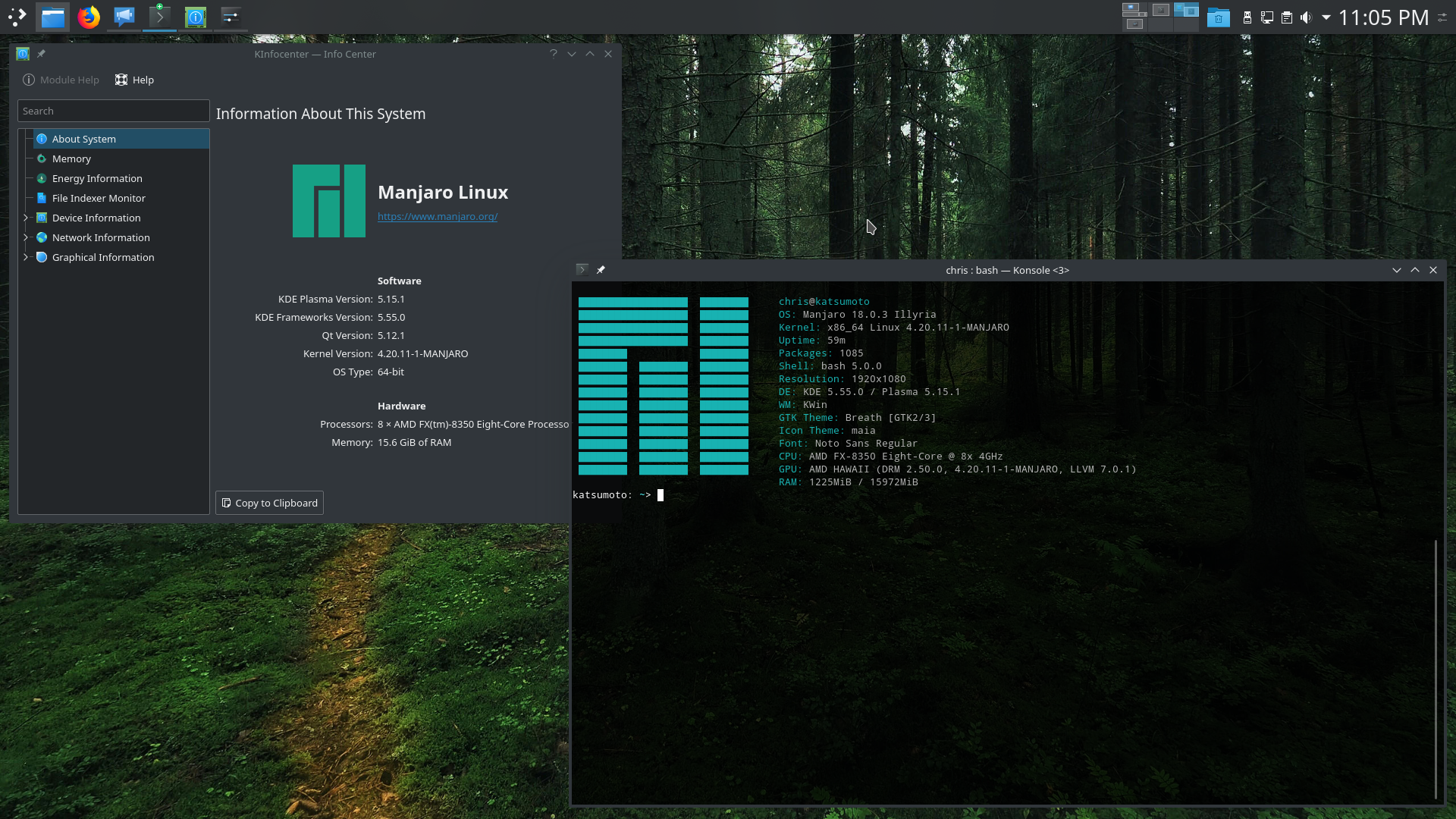
Task: Open the Help menu in KInfocenter
Action: point(134,80)
